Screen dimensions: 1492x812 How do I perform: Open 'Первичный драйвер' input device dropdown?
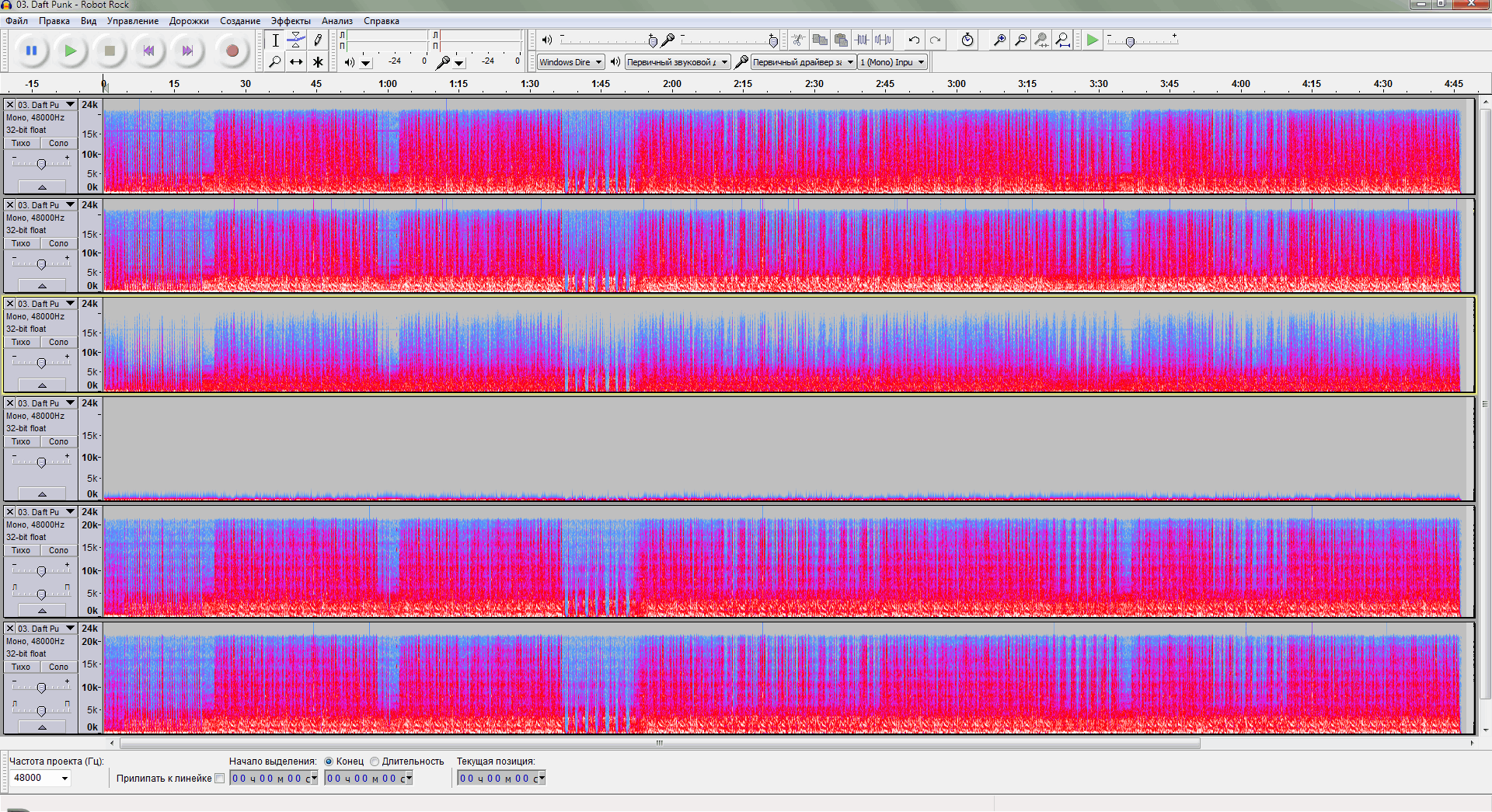804,62
